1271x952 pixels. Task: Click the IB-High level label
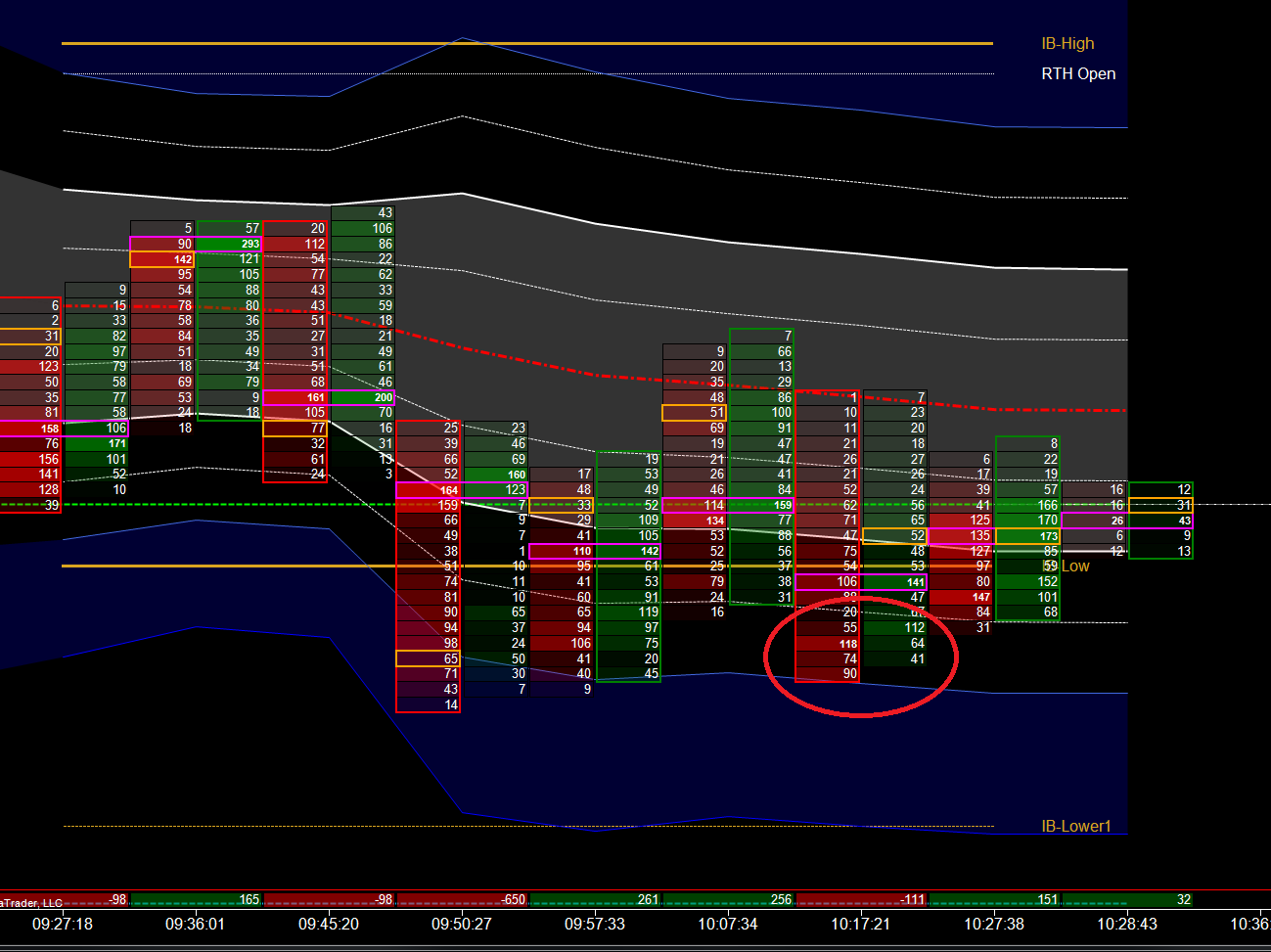pyautogui.click(x=1067, y=43)
